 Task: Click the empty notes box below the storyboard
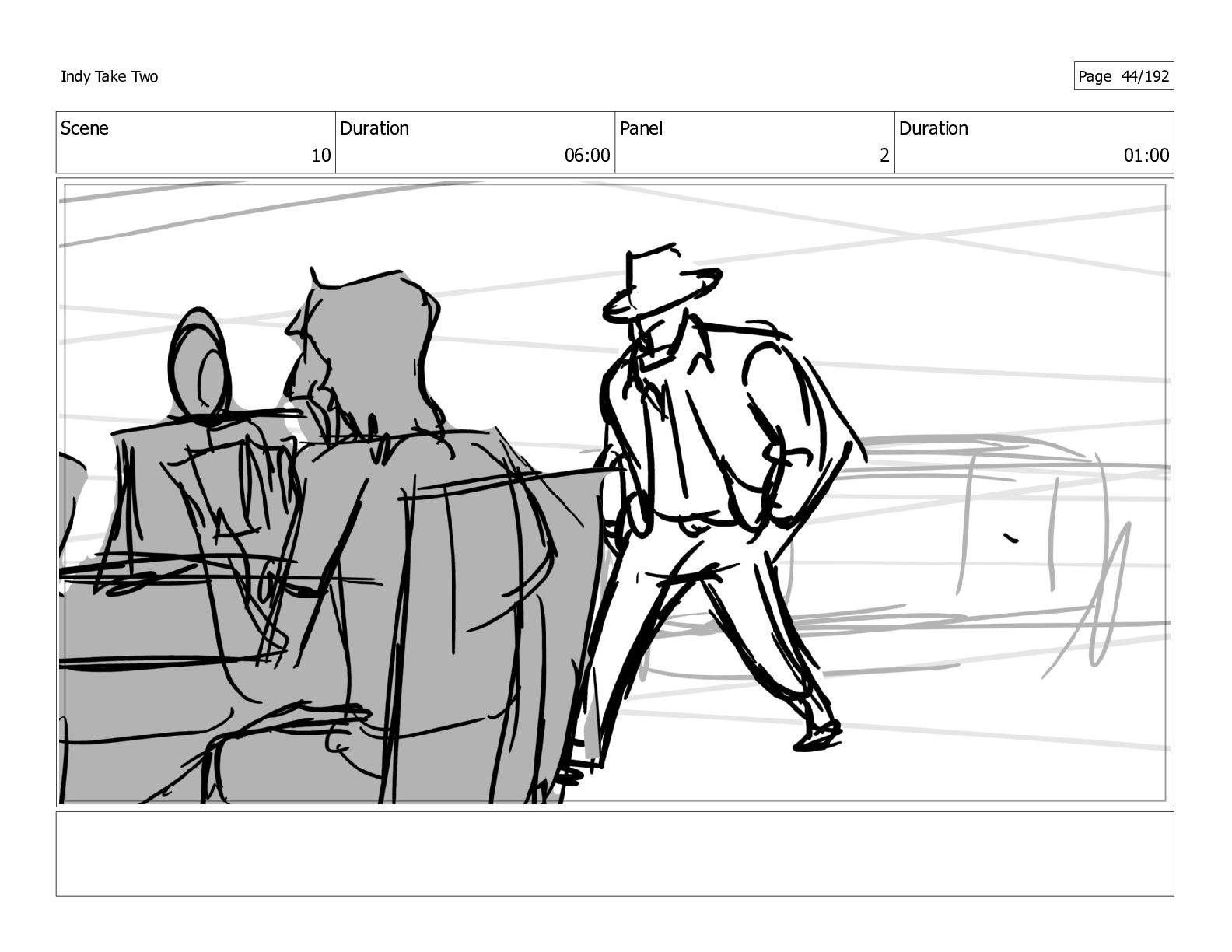[x=614, y=854]
